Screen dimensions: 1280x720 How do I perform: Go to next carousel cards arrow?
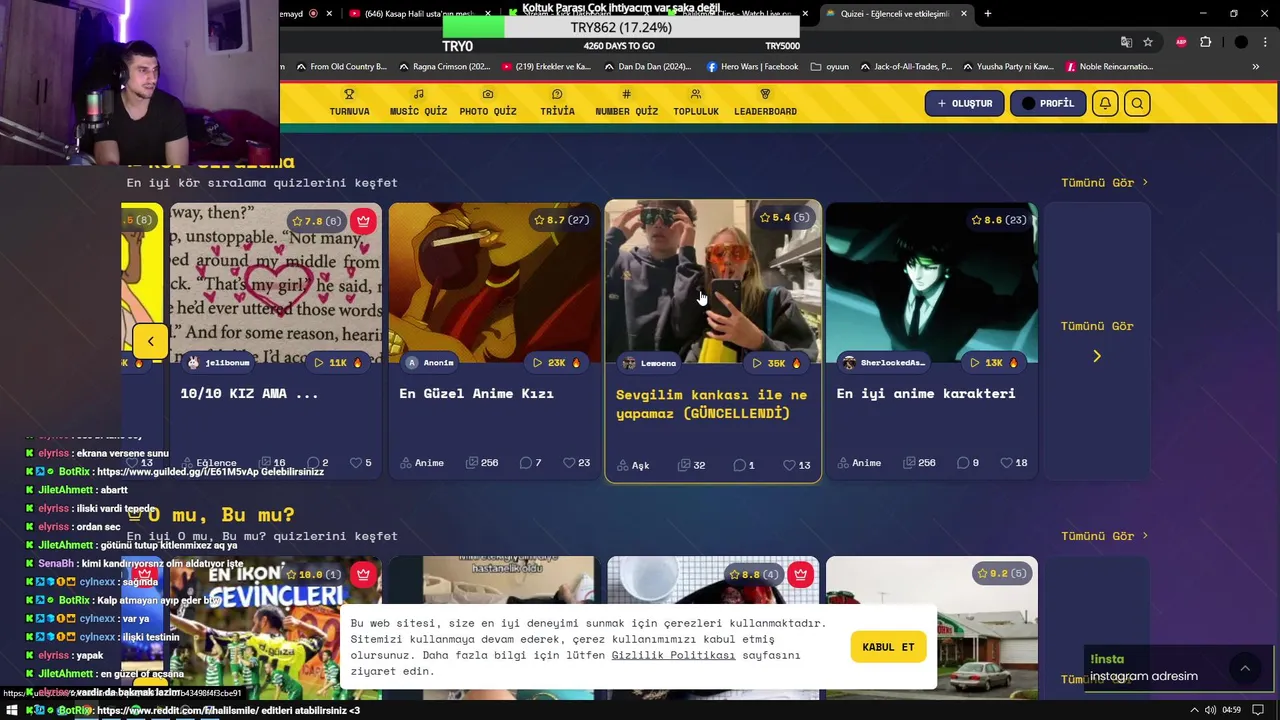pos(1097,356)
